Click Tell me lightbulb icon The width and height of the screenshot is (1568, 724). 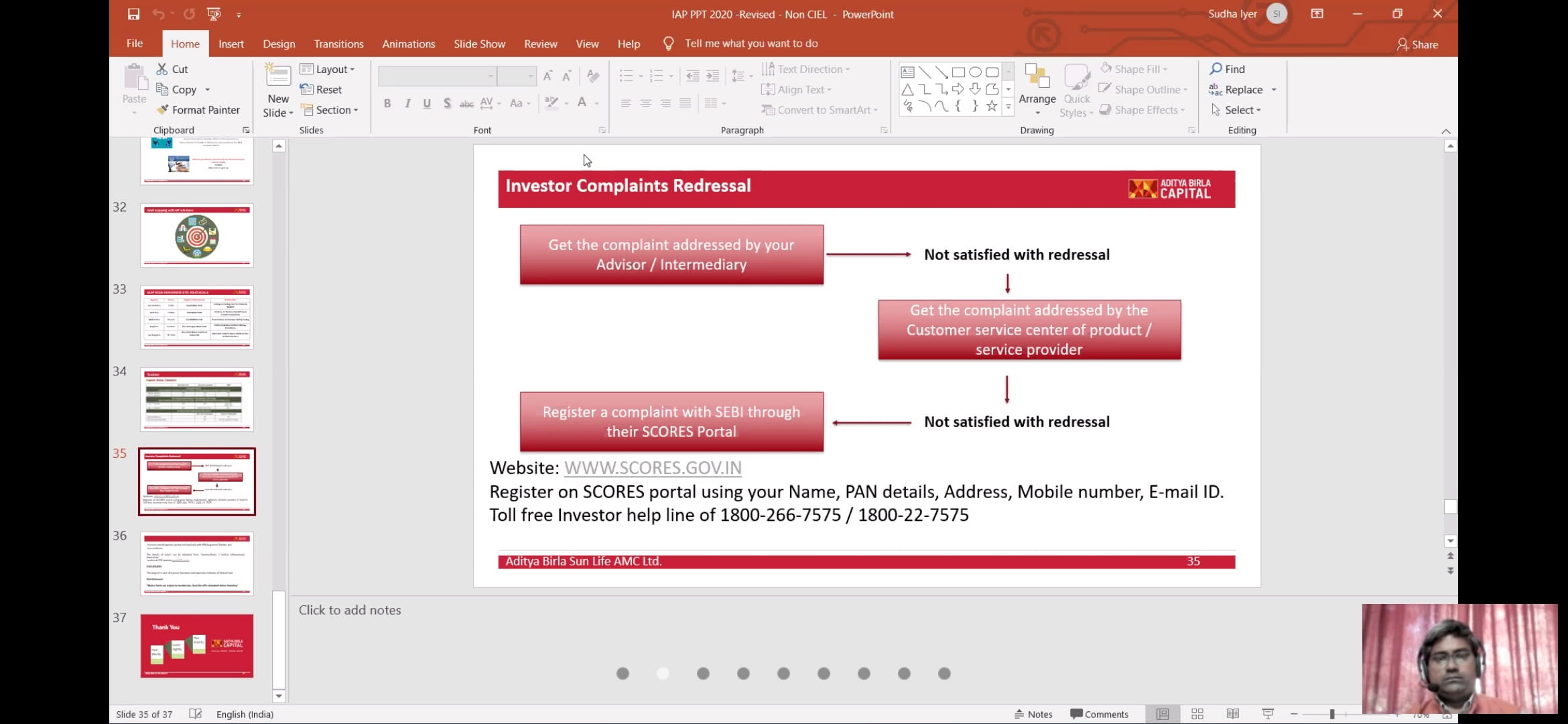(668, 44)
